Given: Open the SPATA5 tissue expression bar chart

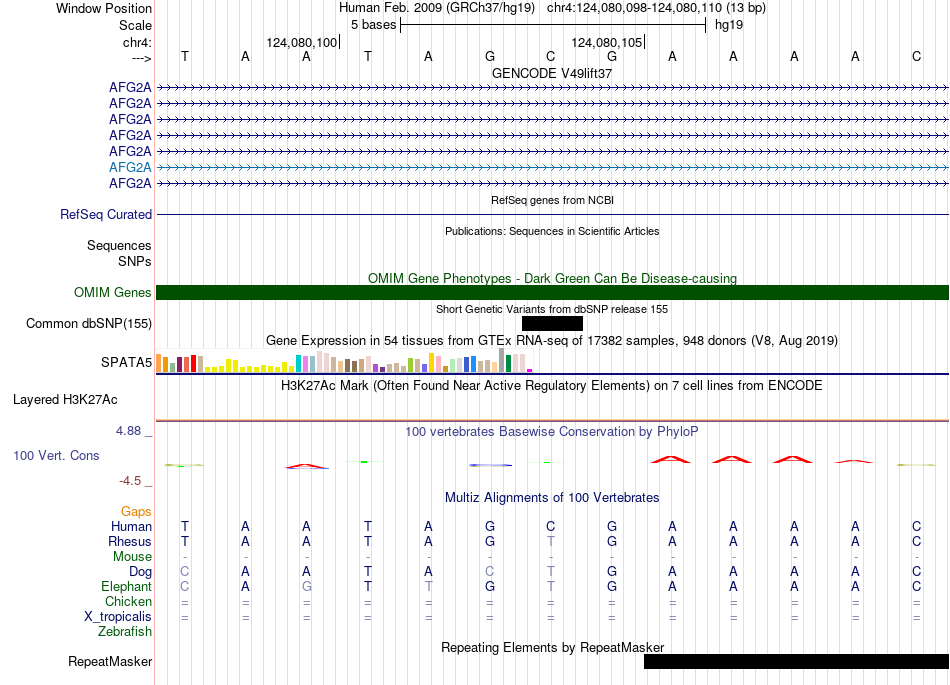Looking at the screenshot, I should (344, 361).
